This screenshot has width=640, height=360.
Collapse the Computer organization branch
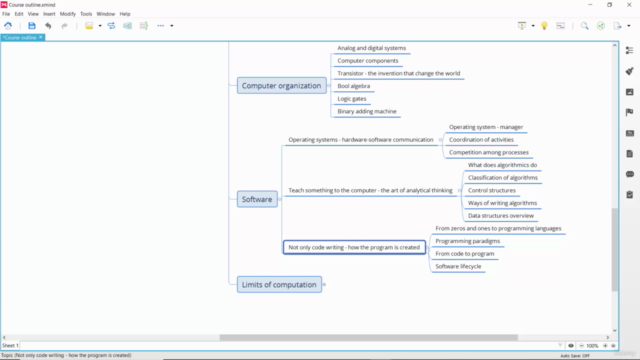[329, 86]
